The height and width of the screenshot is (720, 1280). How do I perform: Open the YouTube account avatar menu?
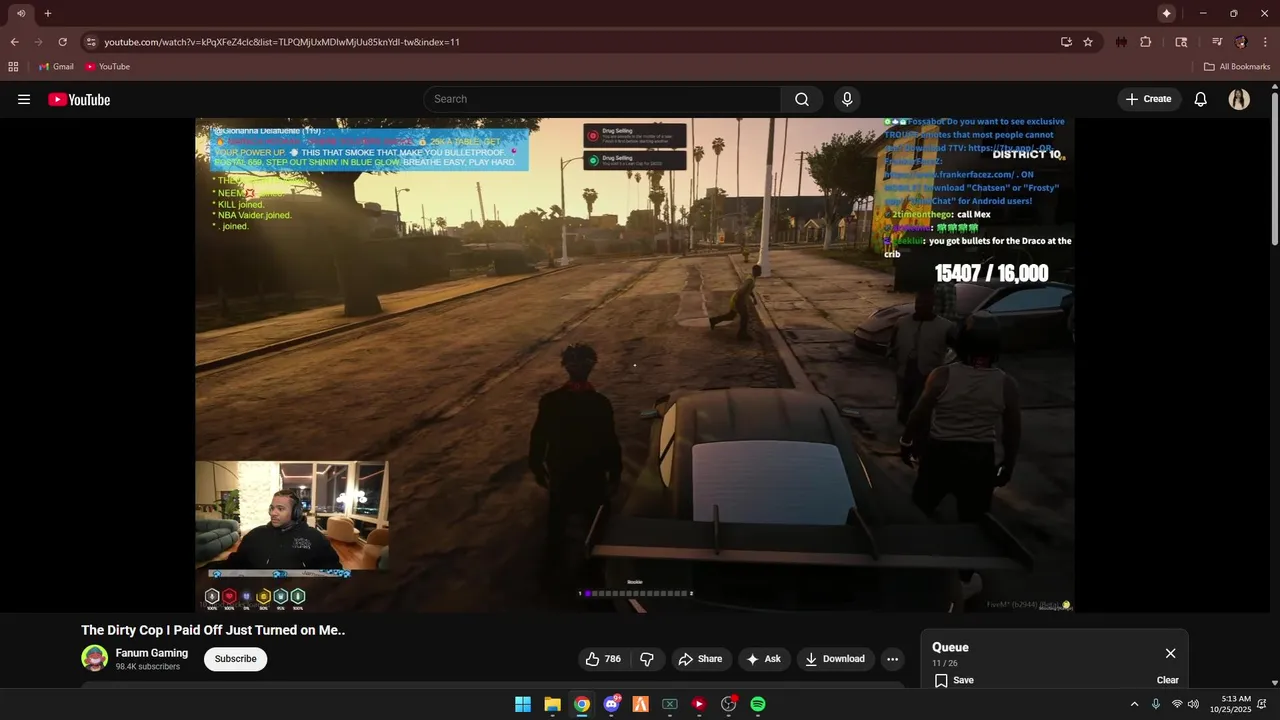coord(1239,99)
